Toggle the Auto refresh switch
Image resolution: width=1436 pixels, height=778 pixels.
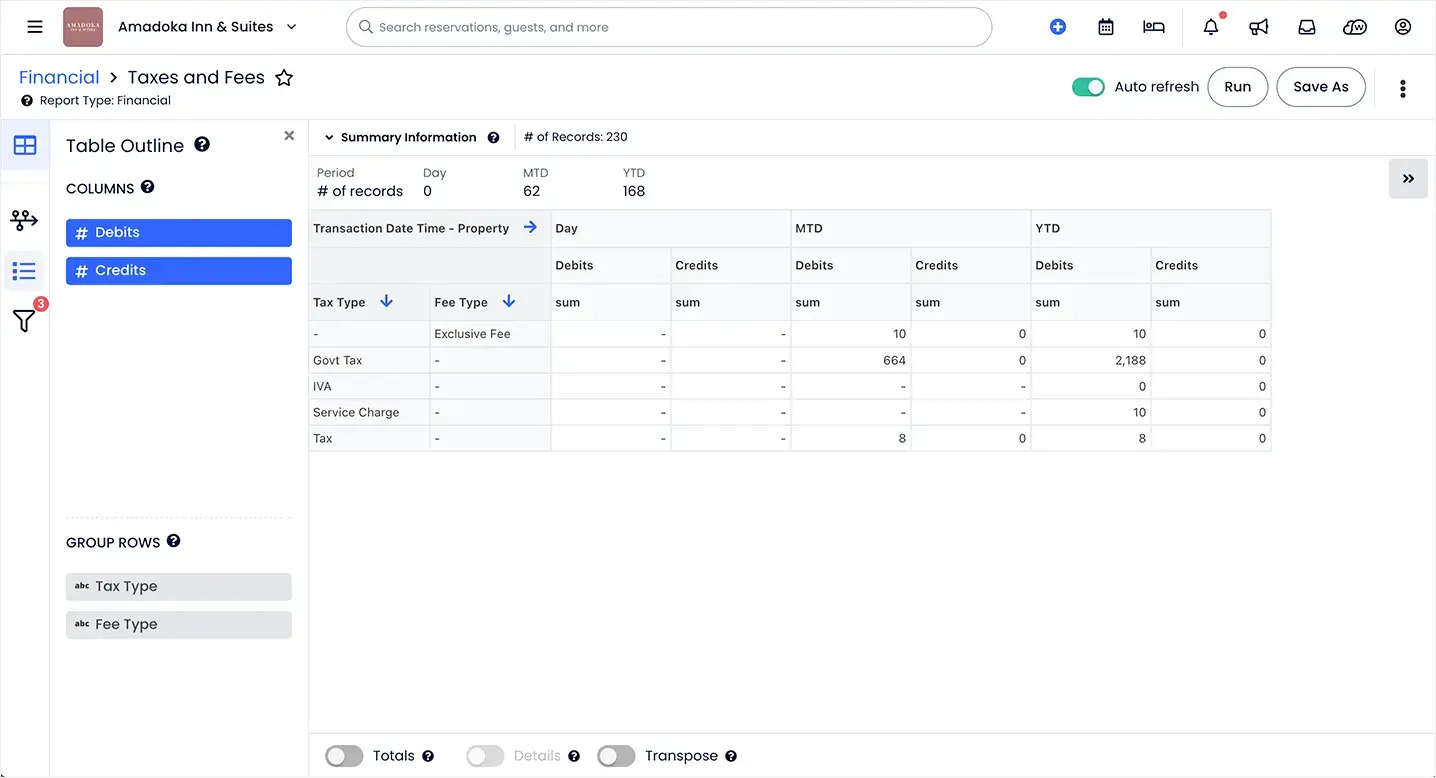coord(1088,87)
